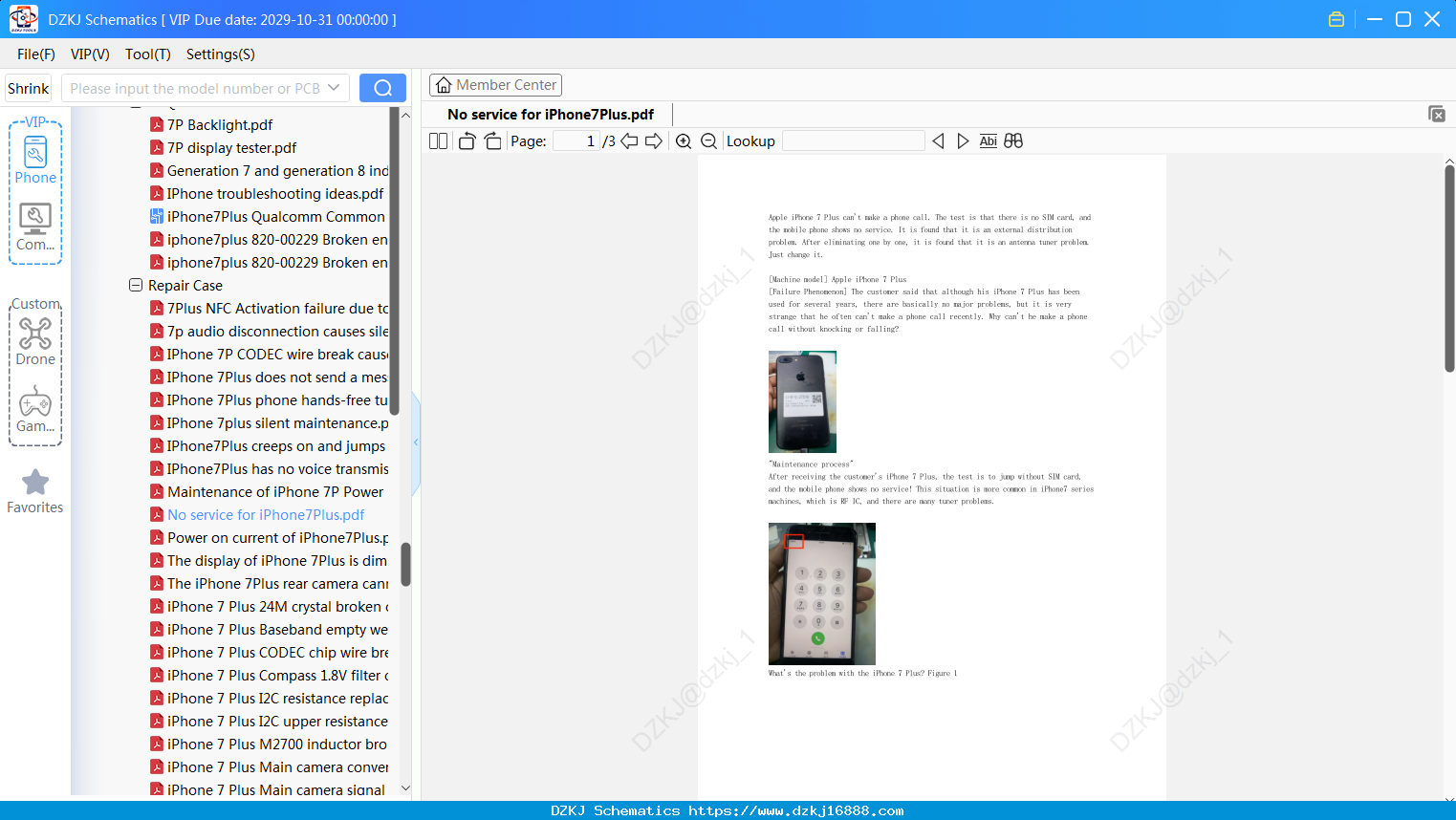
Task: Zoom in on the PDF page
Action: pyautogui.click(x=684, y=141)
